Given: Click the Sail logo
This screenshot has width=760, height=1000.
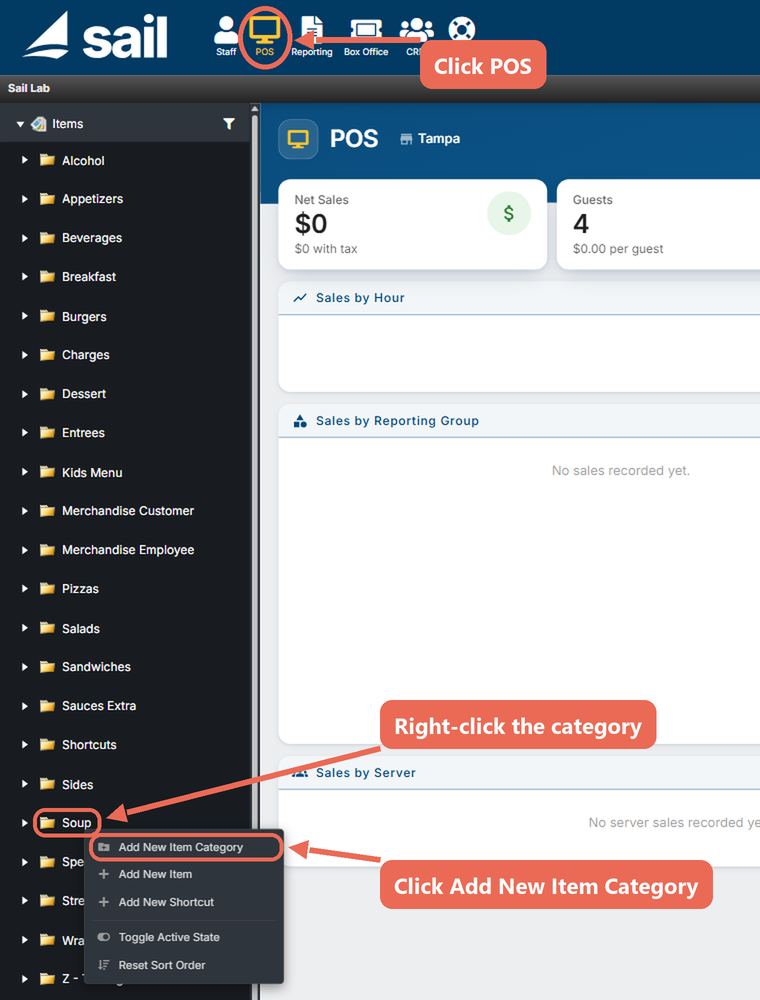Looking at the screenshot, I should 96,36.
